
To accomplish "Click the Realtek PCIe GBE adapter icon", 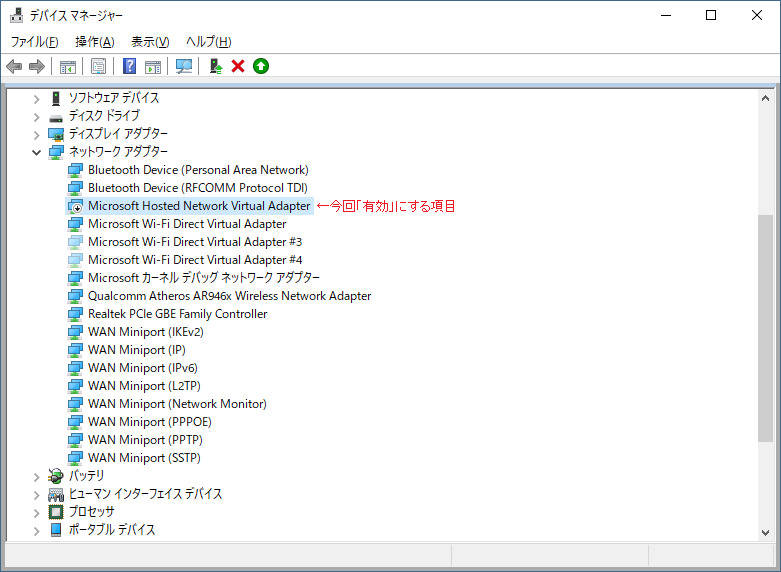I will 75,314.
